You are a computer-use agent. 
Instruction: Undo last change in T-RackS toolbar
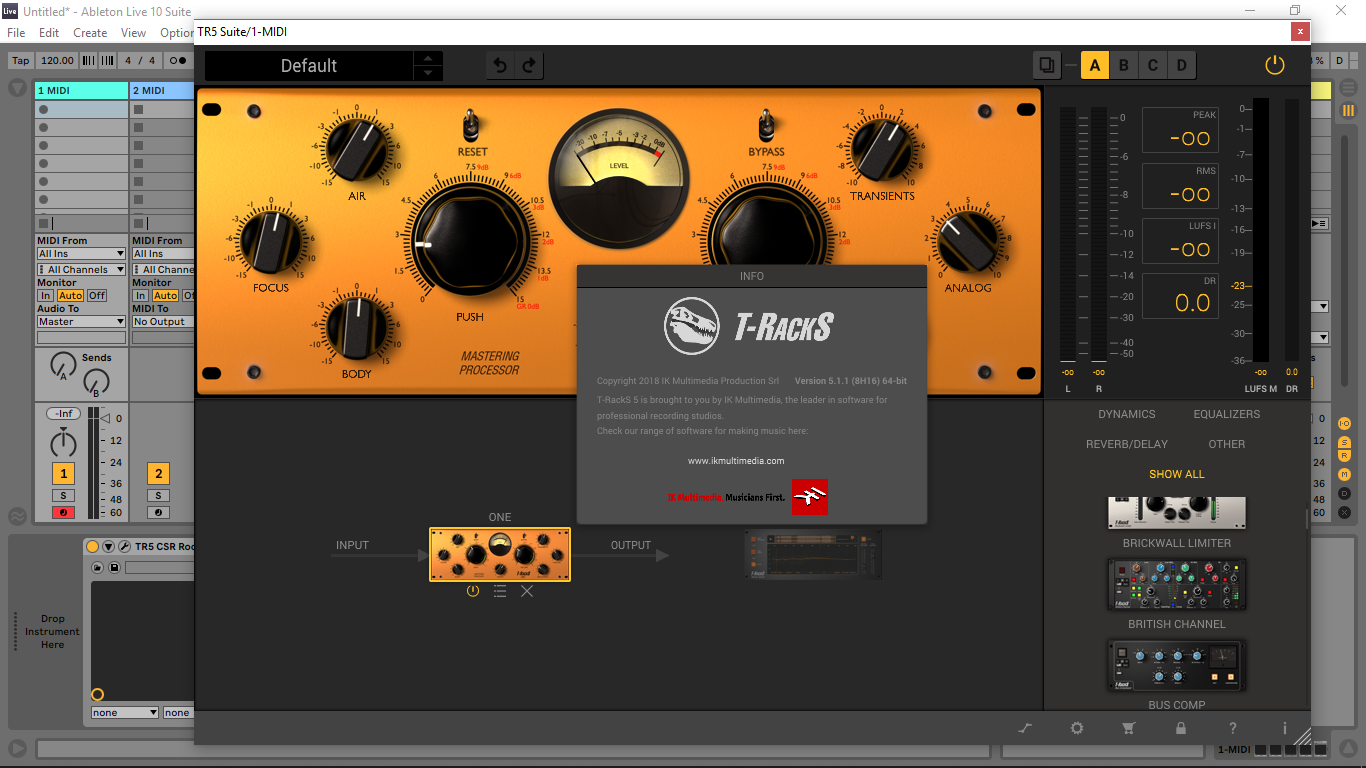pyautogui.click(x=500, y=66)
